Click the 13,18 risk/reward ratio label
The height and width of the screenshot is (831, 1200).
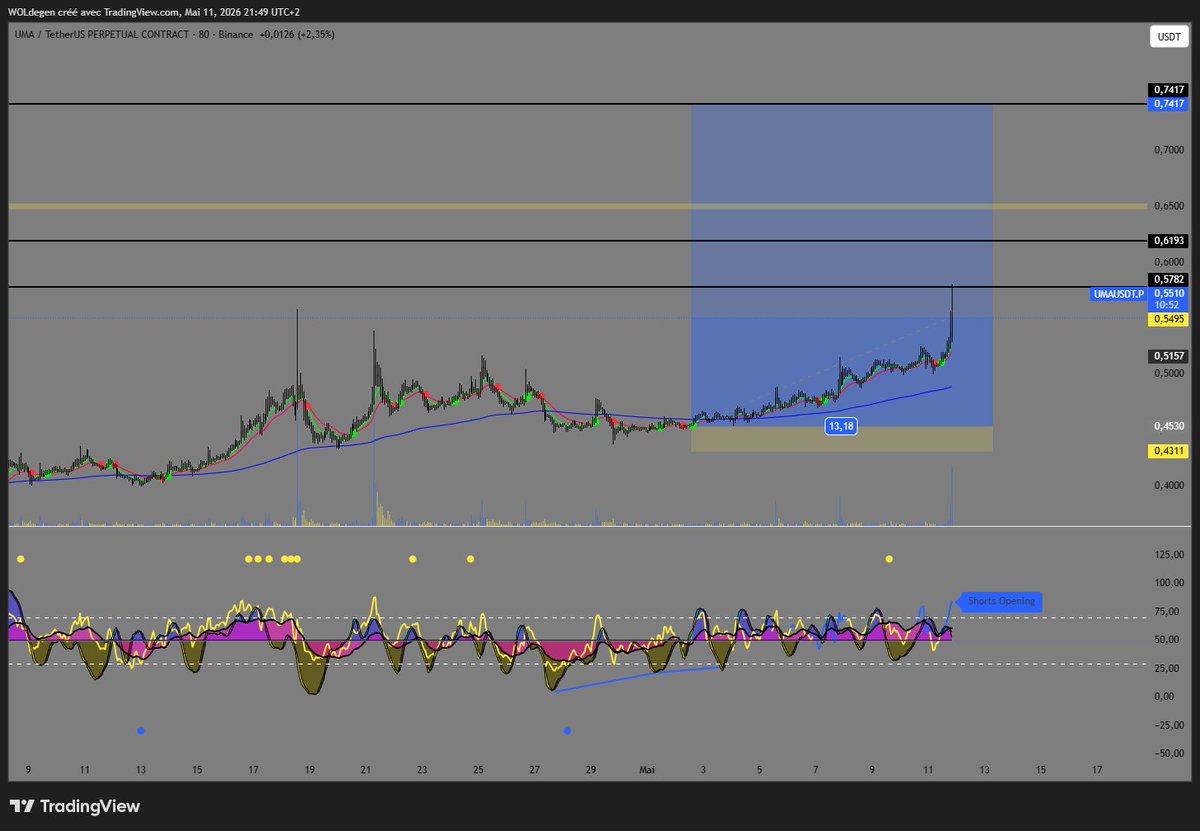[x=840, y=426]
